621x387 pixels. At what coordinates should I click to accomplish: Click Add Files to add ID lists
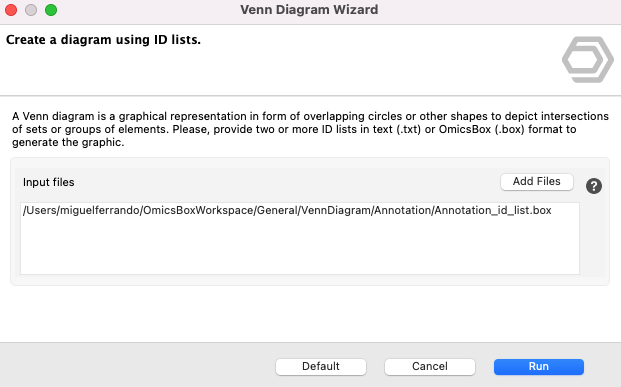point(537,181)
